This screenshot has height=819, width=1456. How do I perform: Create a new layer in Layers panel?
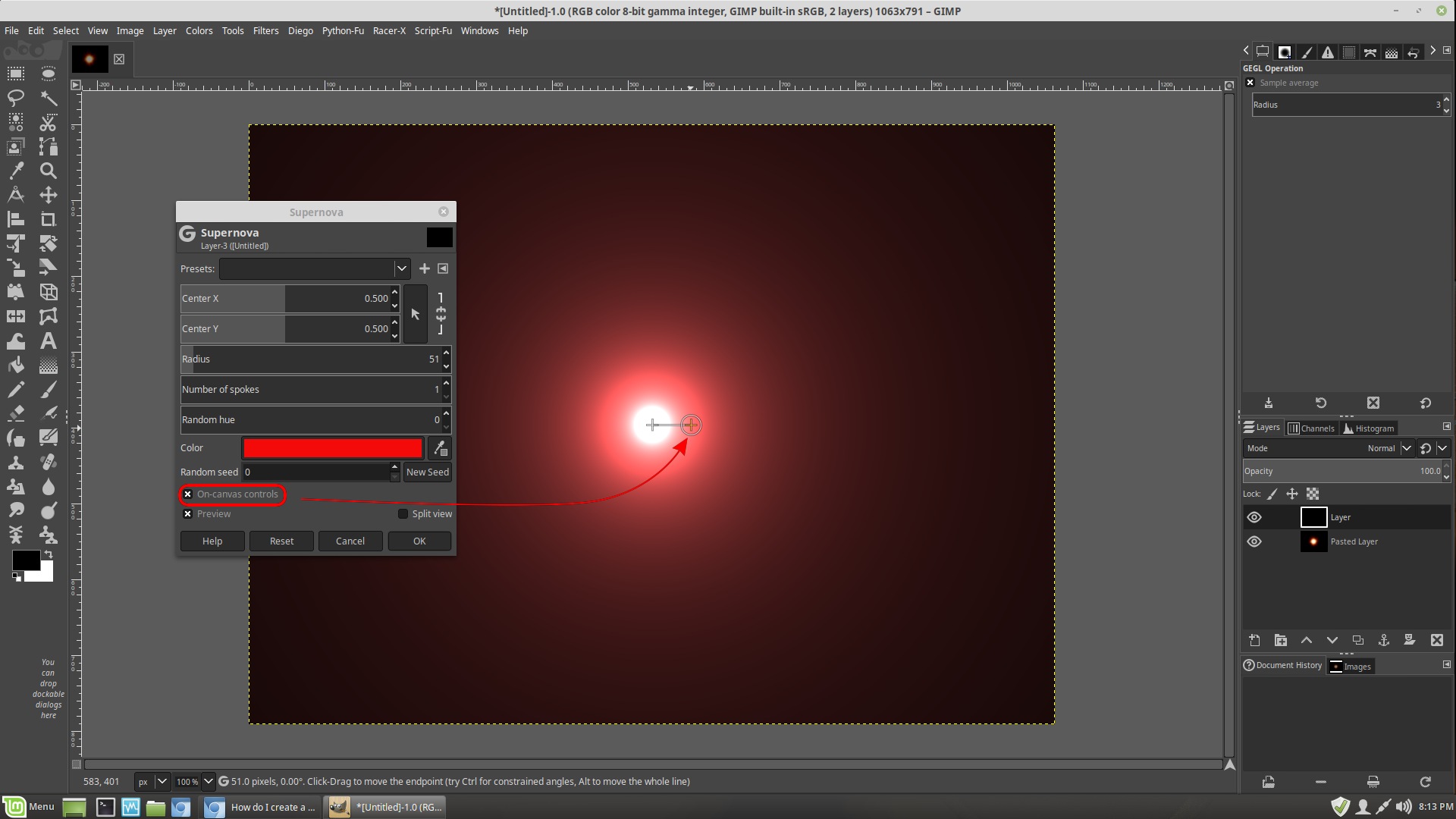point(1254,640)
